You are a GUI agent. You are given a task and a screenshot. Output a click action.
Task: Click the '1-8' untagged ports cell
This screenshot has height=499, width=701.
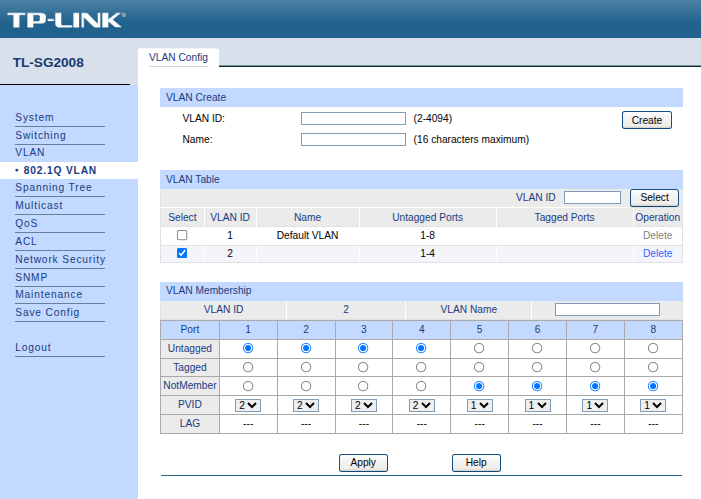point(427,235)
